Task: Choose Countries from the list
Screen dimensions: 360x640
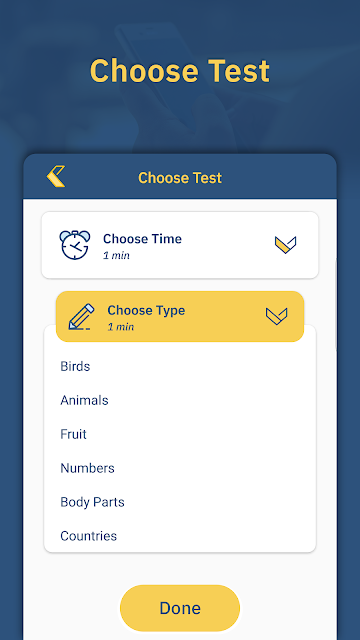Action: click(89, 536)
